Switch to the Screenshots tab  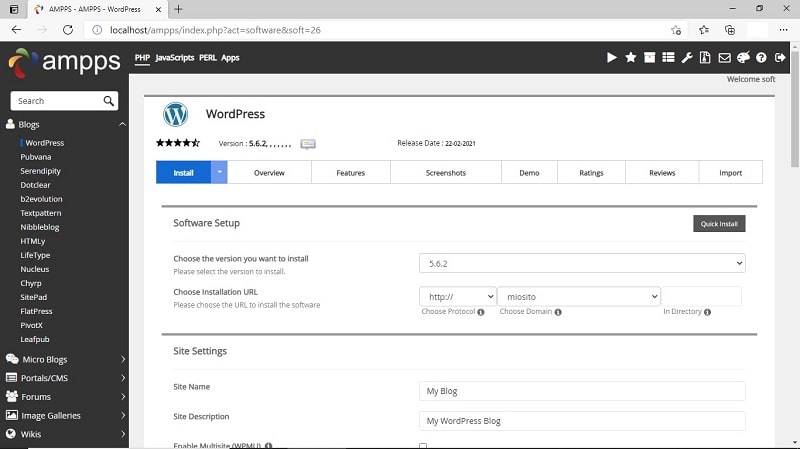click(446, 172)
